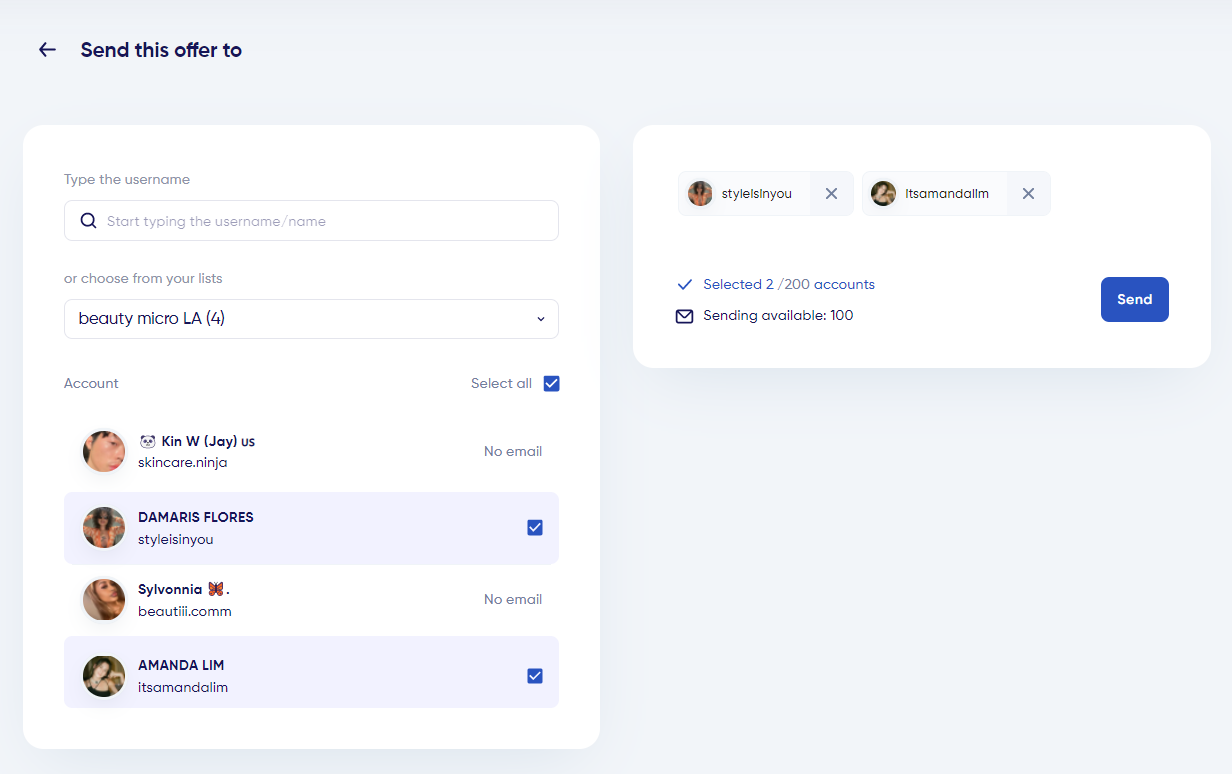
Task: Click Sylvonnia profile avatar in list
Action: (104, 600)
